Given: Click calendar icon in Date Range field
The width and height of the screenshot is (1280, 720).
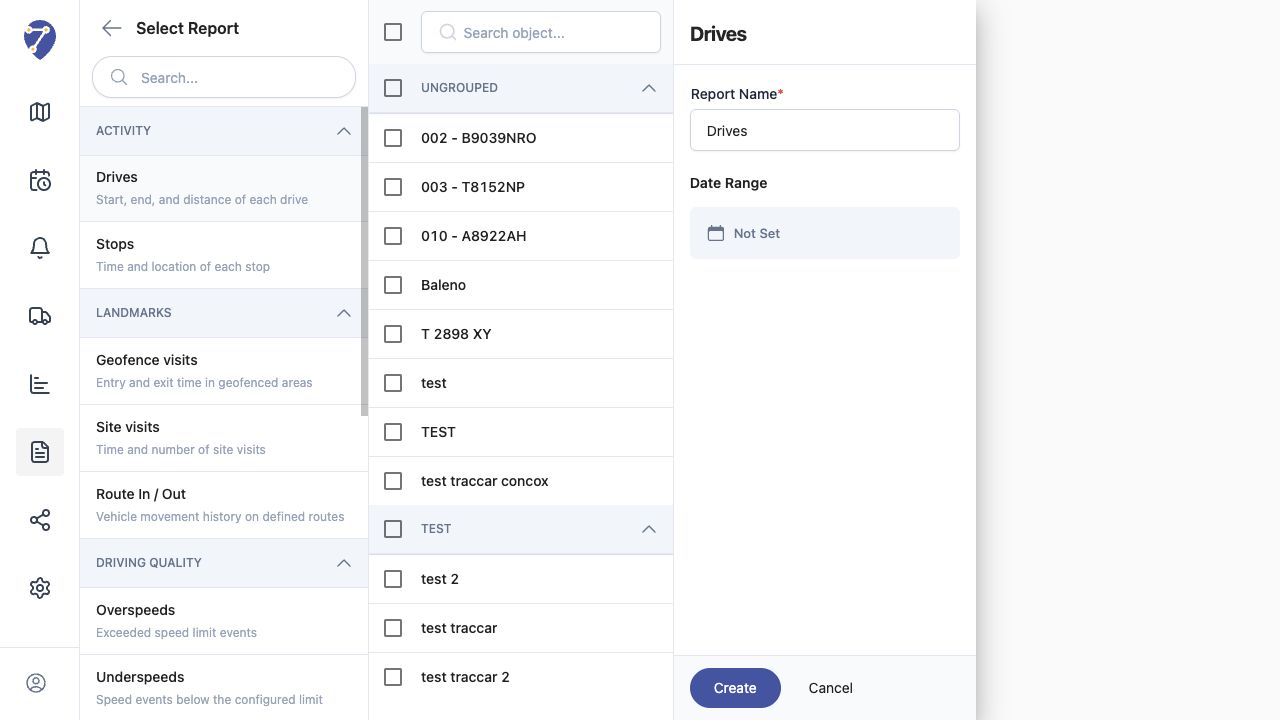Looking at the screenshot, I should [716, 233].
